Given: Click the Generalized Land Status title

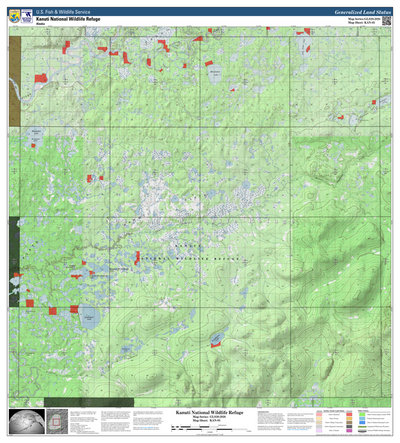Looking at the screenshot, I should (x=362, y=12).
